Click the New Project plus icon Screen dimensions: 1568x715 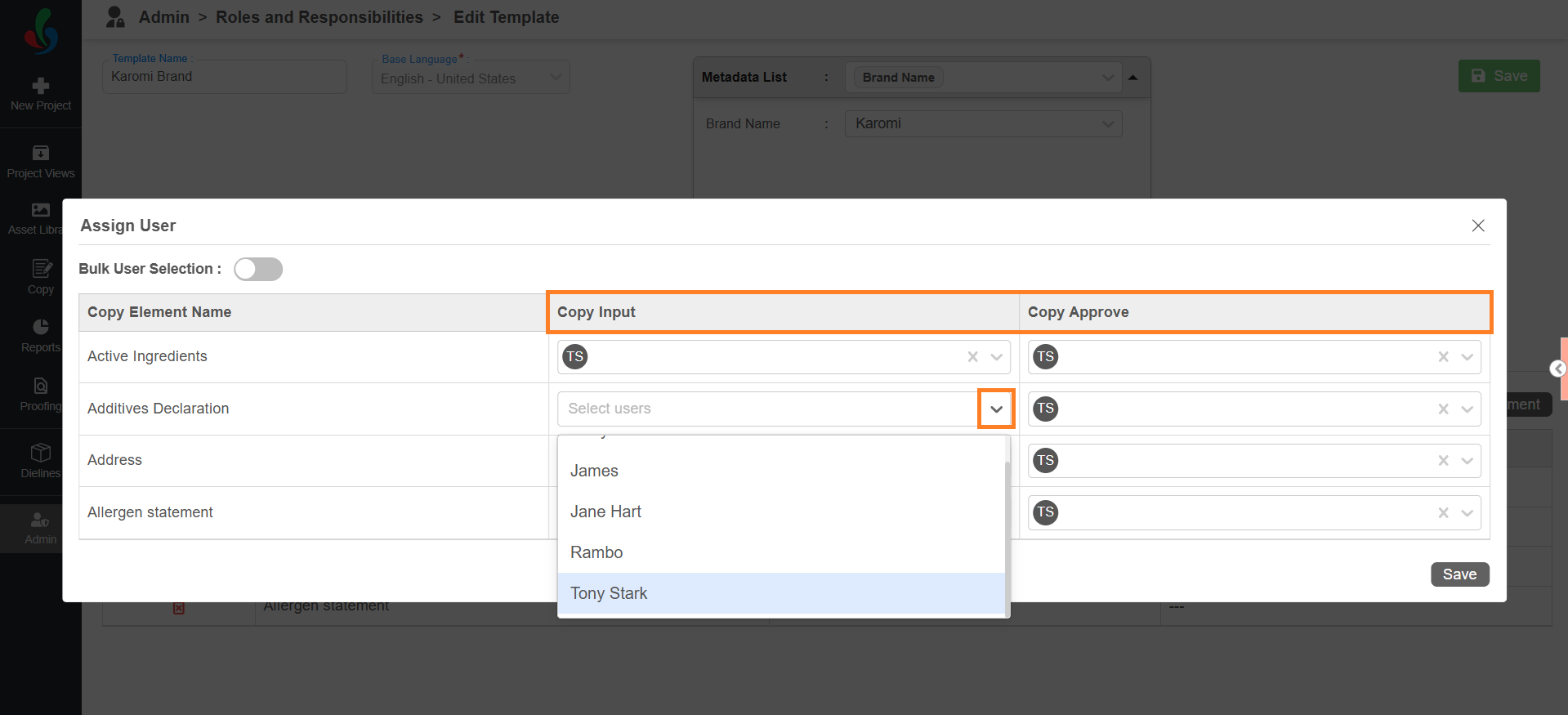point(41,86)
